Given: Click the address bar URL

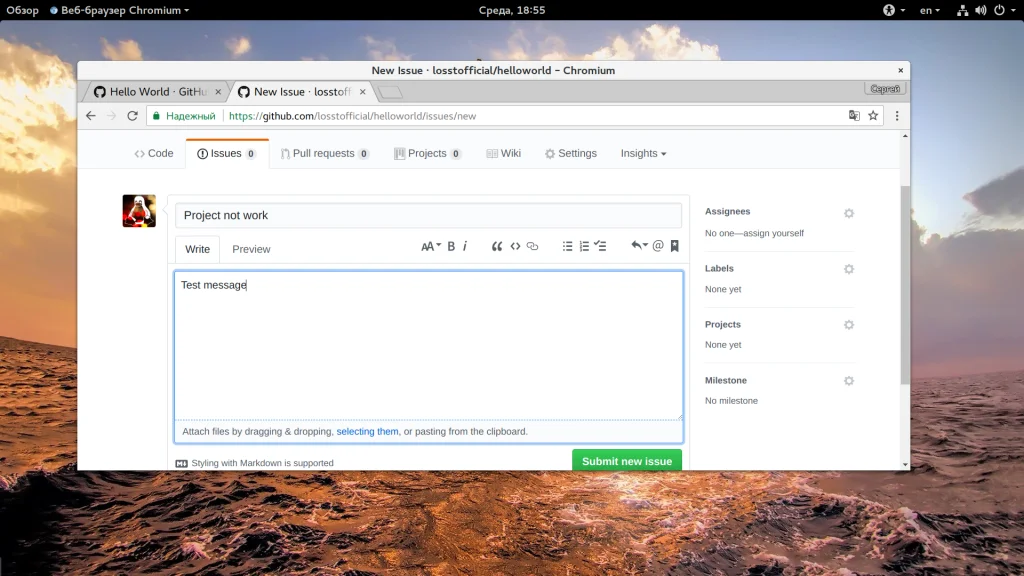Looking at the screenshot, I should tap(353, 116).
